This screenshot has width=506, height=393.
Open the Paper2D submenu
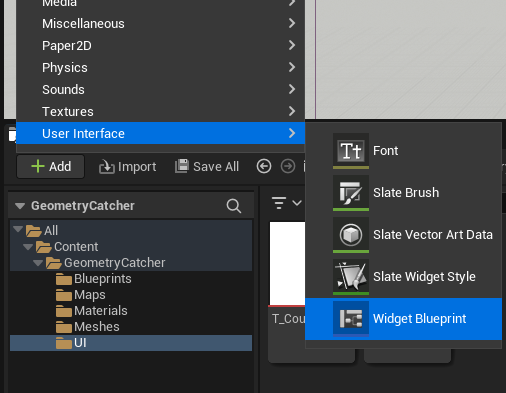pyautogui.click(x=160, y=46)
